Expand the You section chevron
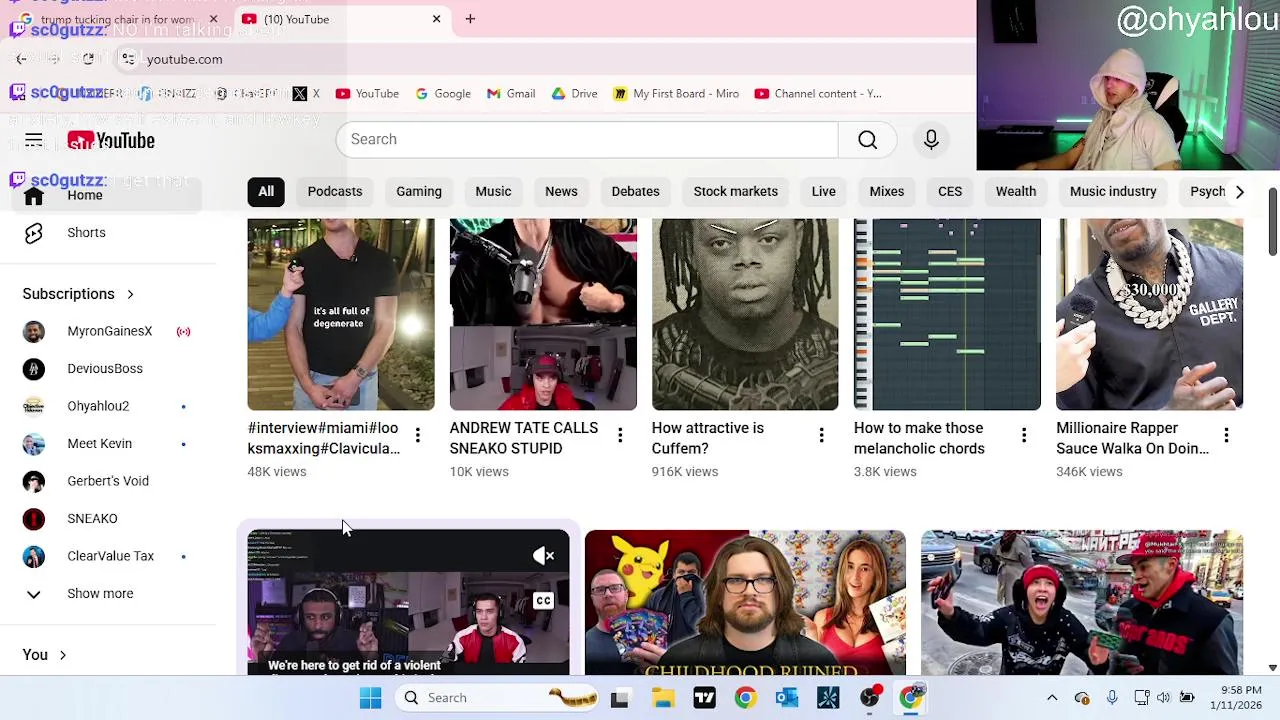The height and width of the screenshot is (720, 1280). pos(62,656)
